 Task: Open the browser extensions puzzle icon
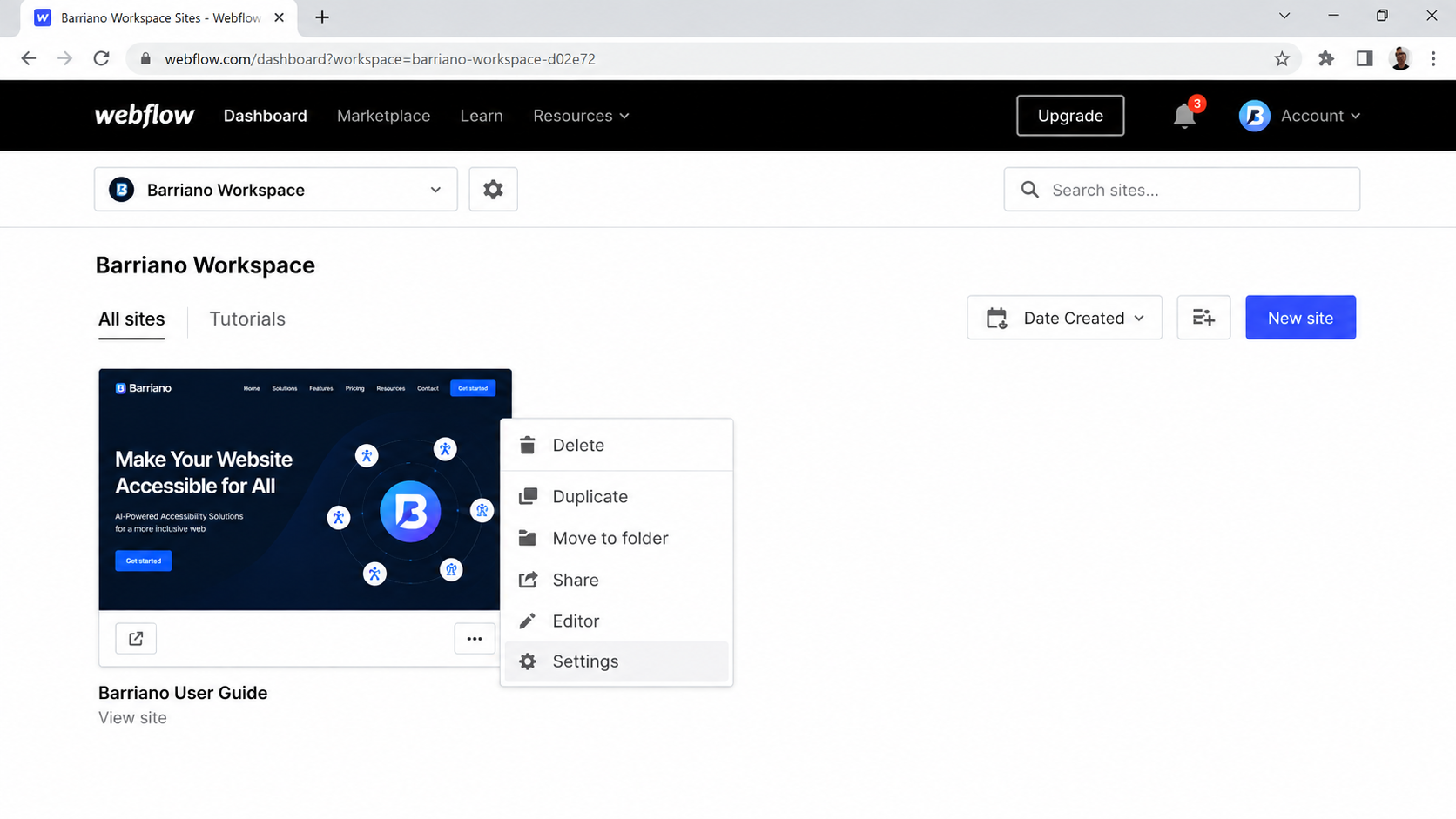(1326, 59)
